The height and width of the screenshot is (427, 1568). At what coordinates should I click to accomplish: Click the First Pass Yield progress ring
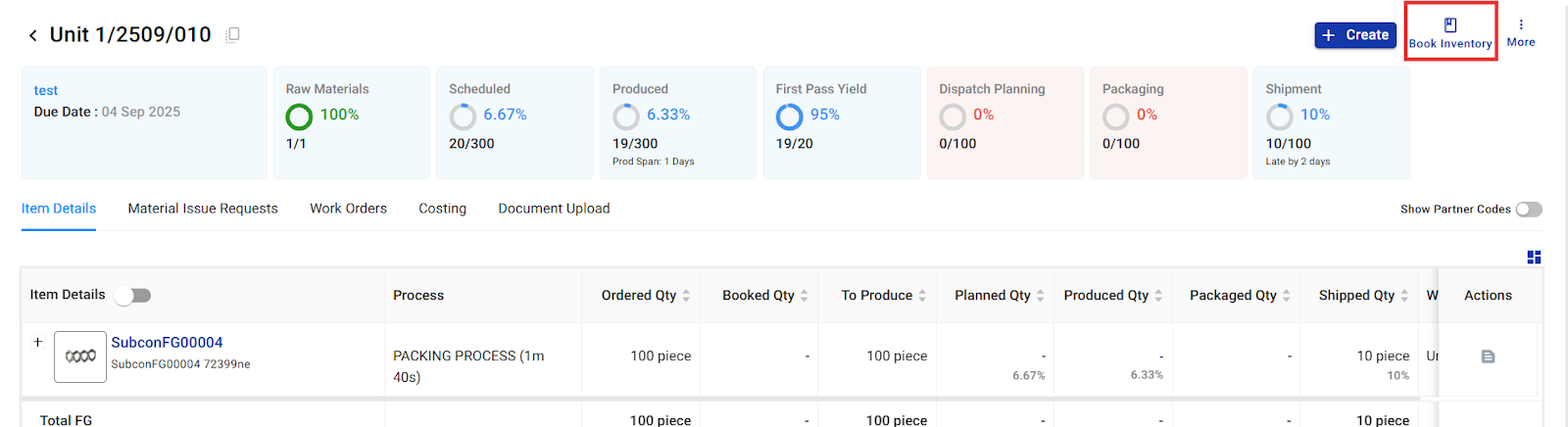789,118
